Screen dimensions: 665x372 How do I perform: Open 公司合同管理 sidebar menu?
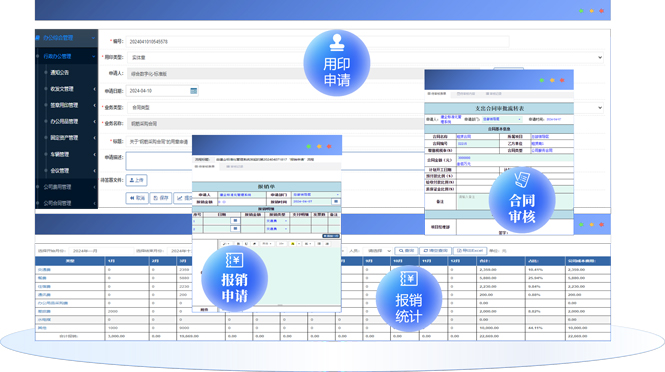pyautogui.click(x=57, y=203)
